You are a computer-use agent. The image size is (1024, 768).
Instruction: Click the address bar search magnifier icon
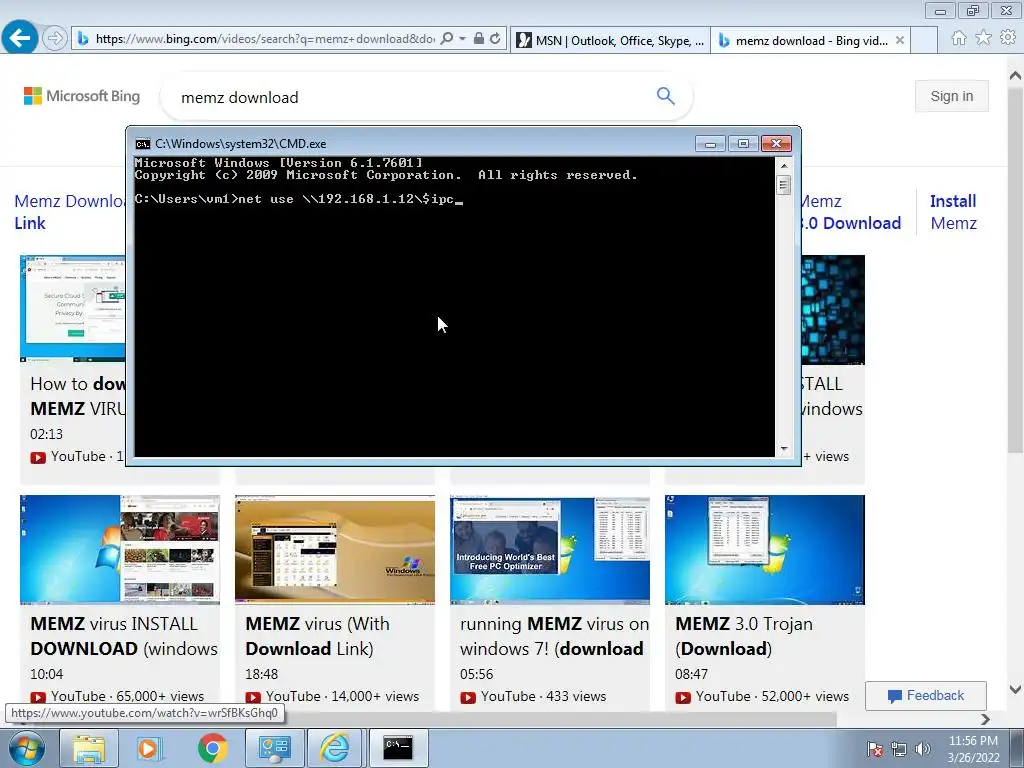coord(447,39)
